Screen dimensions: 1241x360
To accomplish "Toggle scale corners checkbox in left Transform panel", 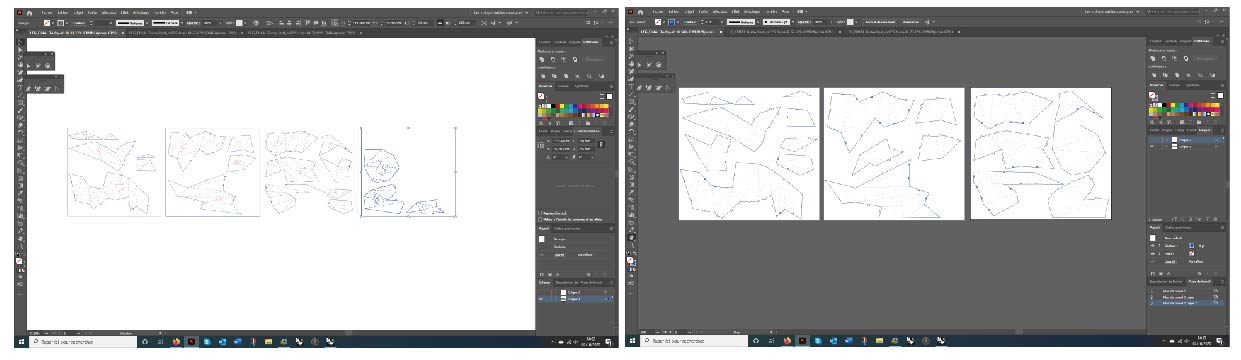I will 539,213.
